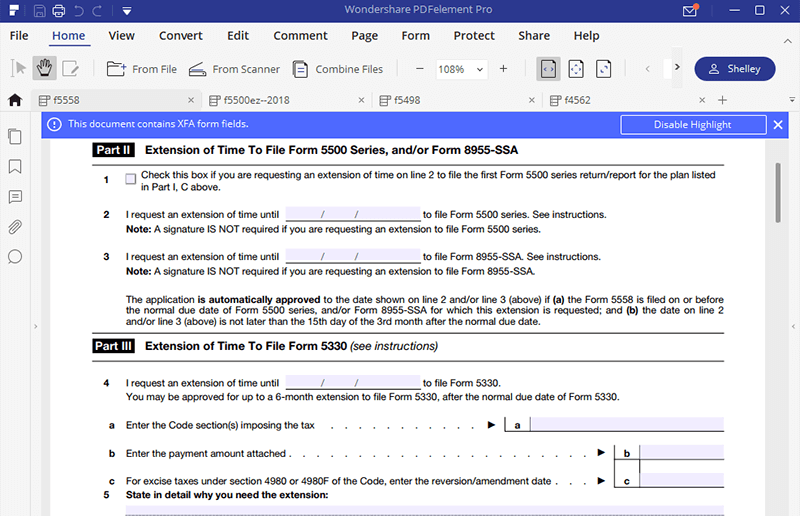This screenshot has width=800, height=516.
Task: Open the quick access customize arrow
Action: 127,11
